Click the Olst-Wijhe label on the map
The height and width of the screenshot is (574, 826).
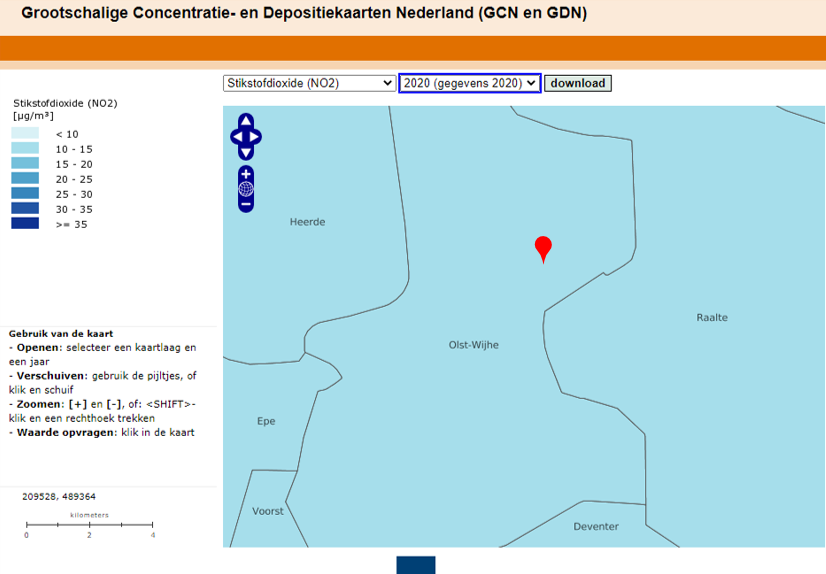474,345
